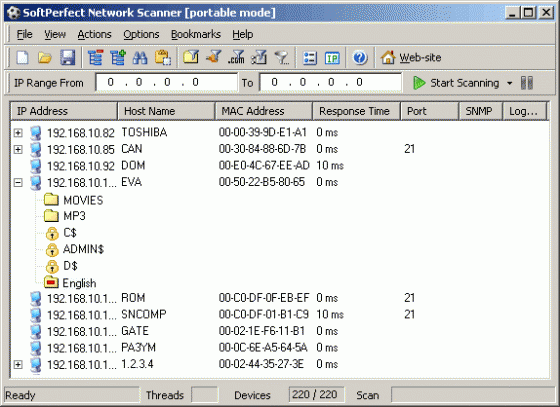
Task: Expand the 192.168.10.85 CAN node
Action: pos(18,149)
